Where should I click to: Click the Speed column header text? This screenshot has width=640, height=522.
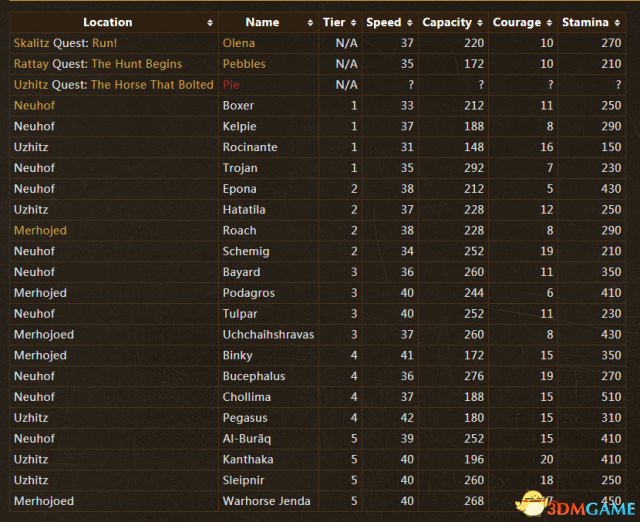(384, 22)
